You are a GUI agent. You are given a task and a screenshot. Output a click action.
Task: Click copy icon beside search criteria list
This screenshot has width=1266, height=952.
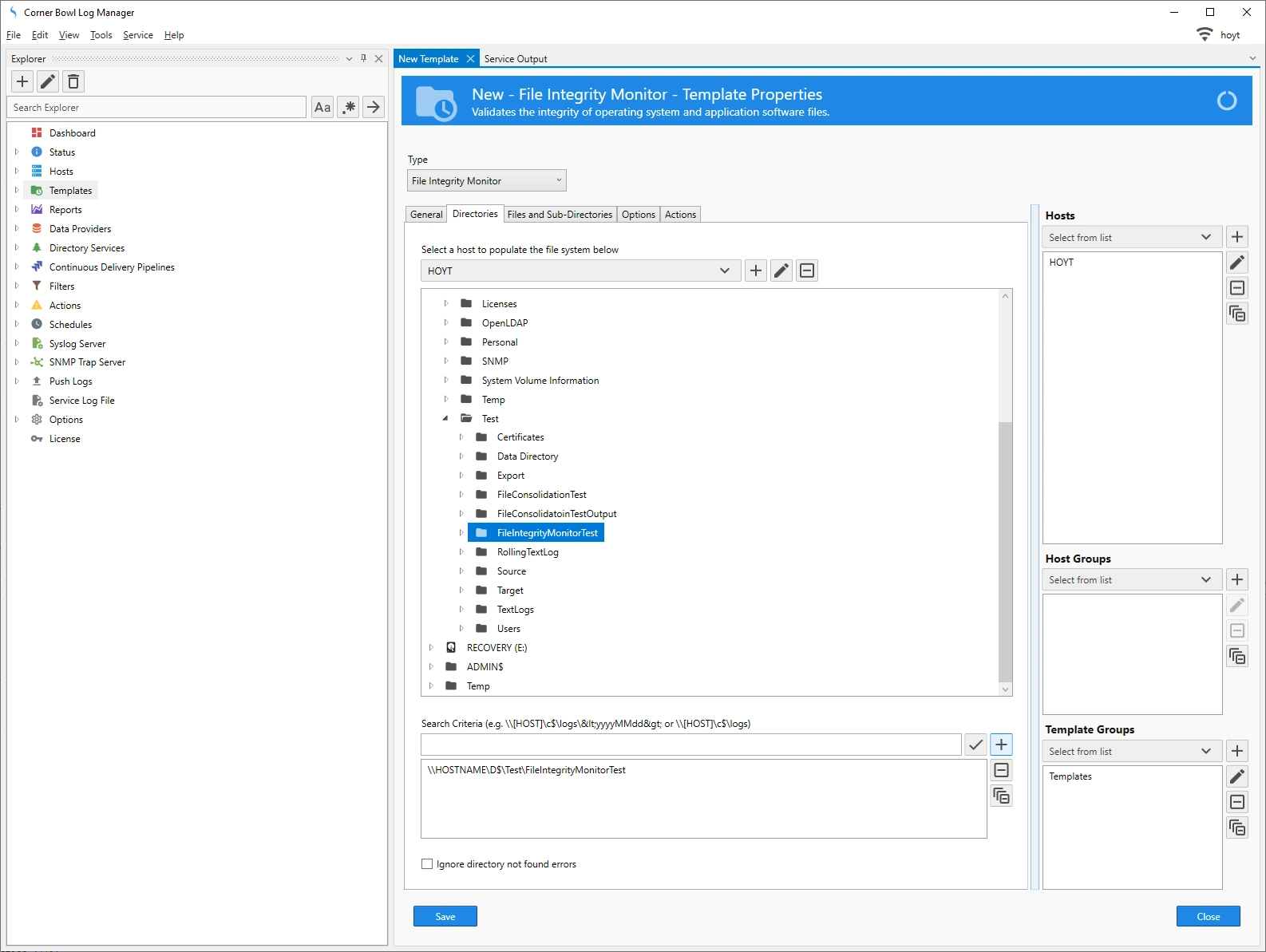click(1001, 796)
